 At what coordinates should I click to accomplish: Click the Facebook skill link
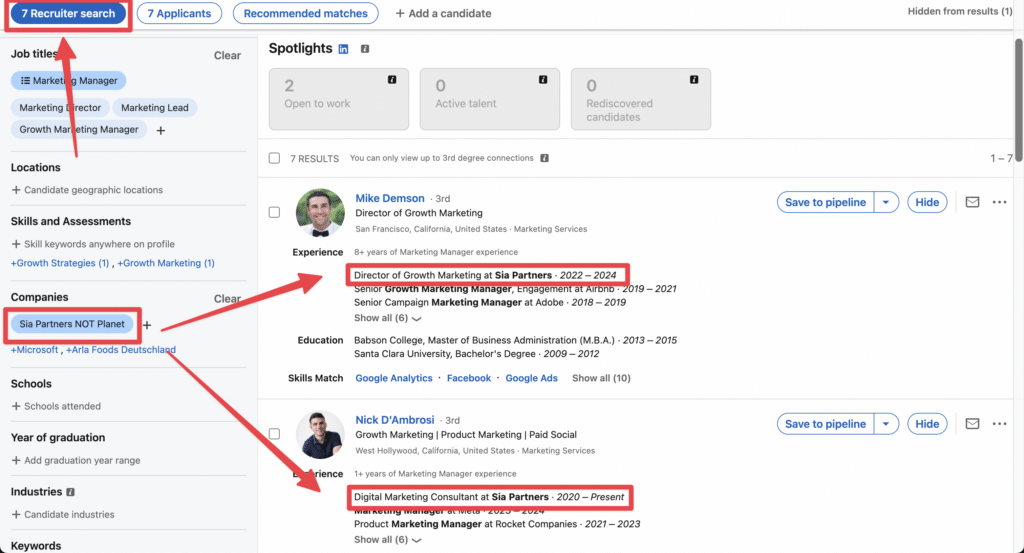tap(469, 378)
